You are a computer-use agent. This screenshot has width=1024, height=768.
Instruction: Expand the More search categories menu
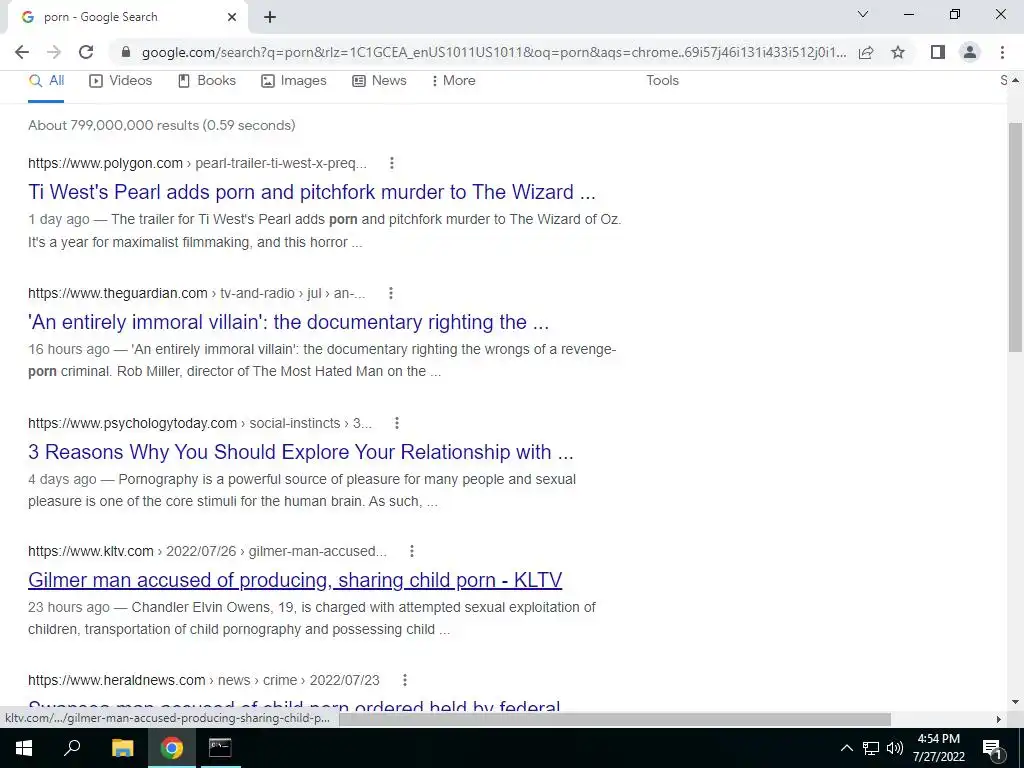[x=453, y=80]
